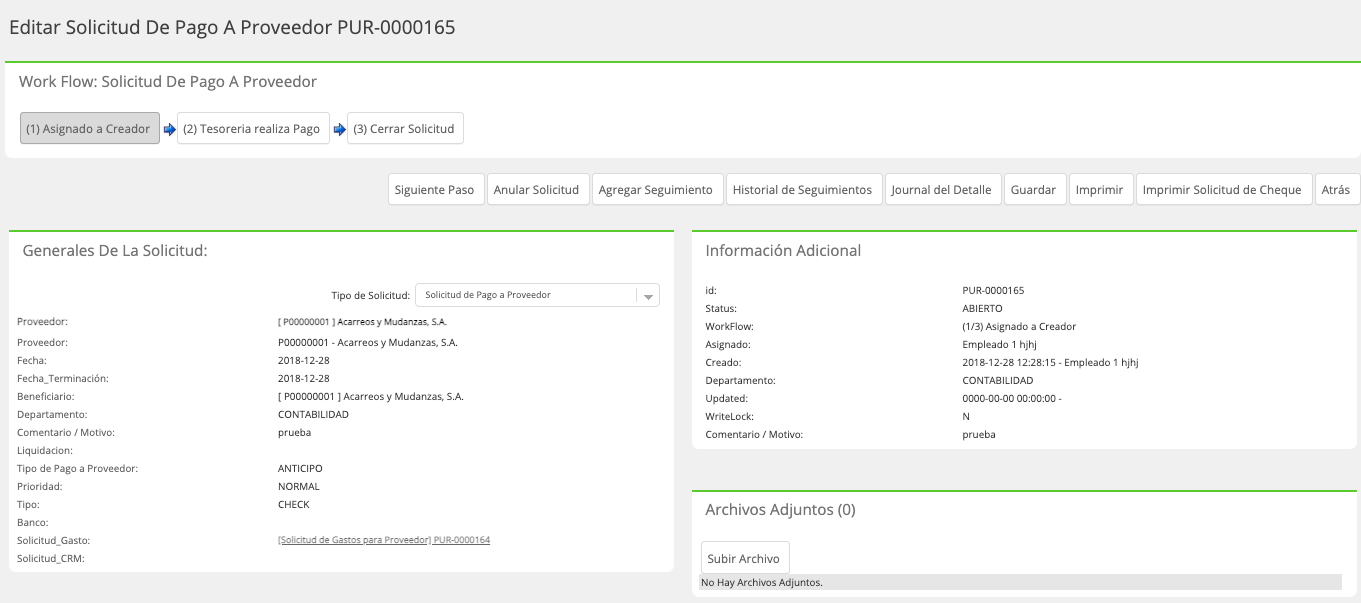Viewport: 1361px width, 603px height.
Task: Click the Tipo value CHECK
Action: click(x=294, y=505)
